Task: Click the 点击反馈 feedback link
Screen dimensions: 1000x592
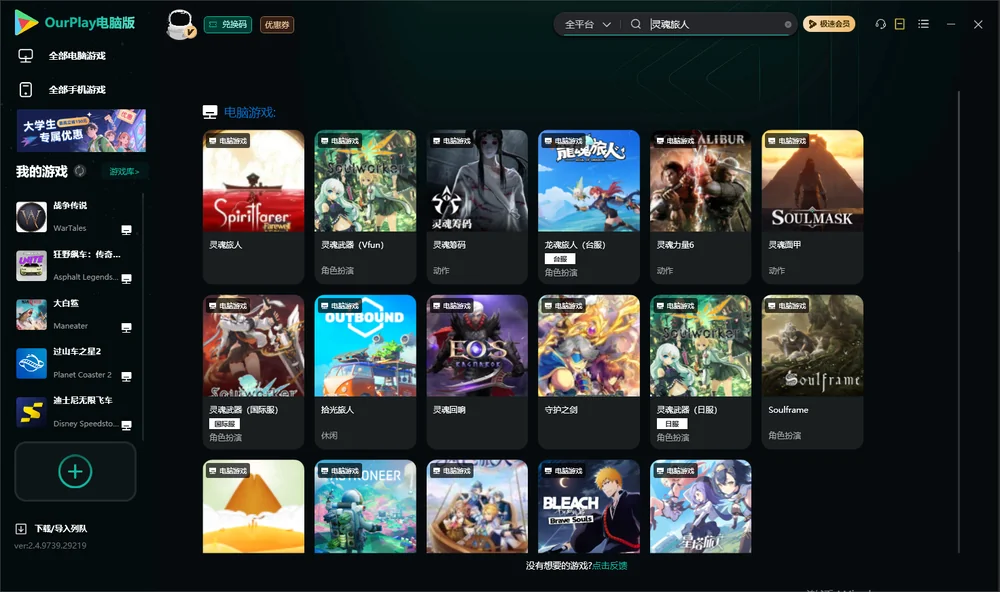Action: point(610,565)
